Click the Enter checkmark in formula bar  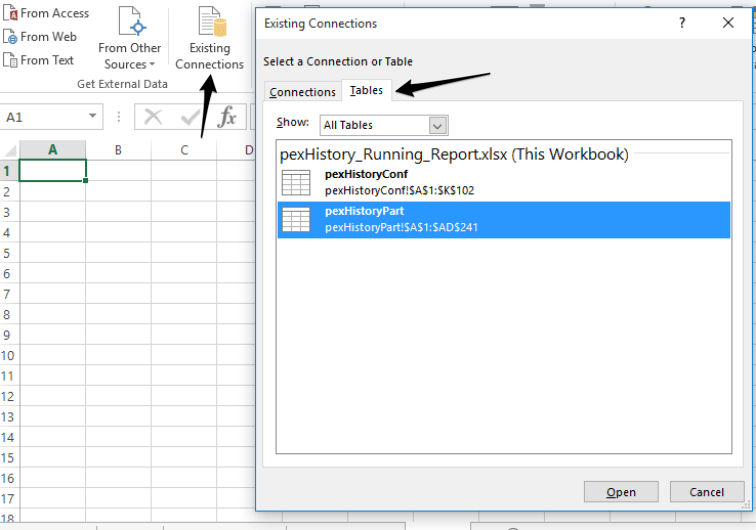pos(189,117)
